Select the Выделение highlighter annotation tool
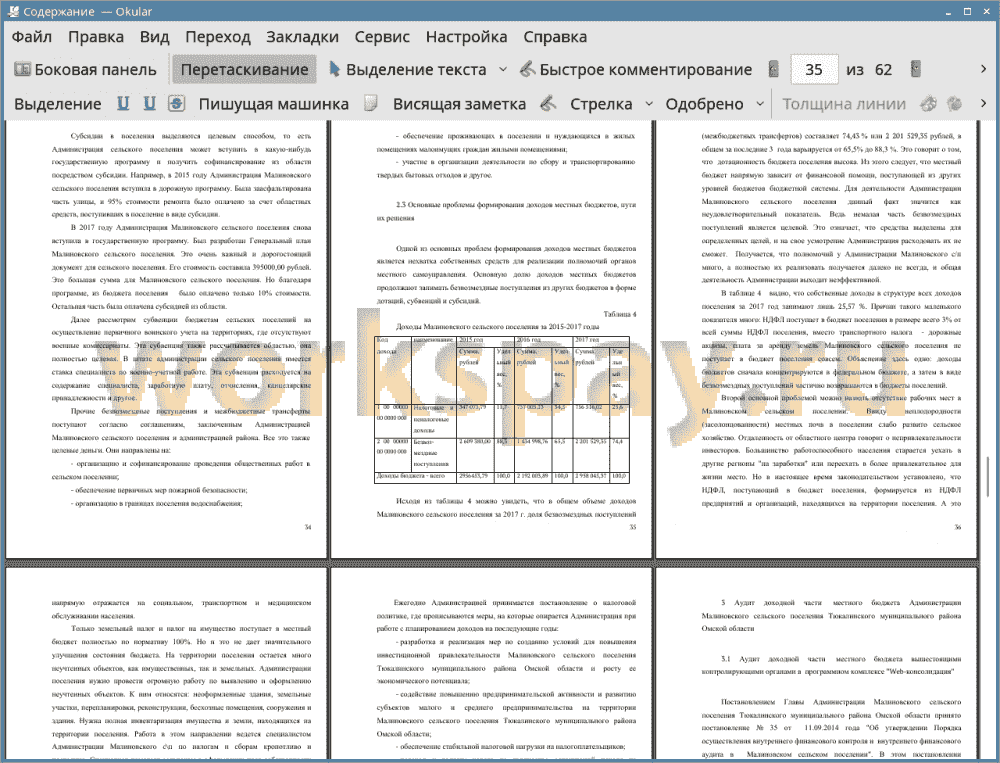1000x763 pixels. pos(57,104)
